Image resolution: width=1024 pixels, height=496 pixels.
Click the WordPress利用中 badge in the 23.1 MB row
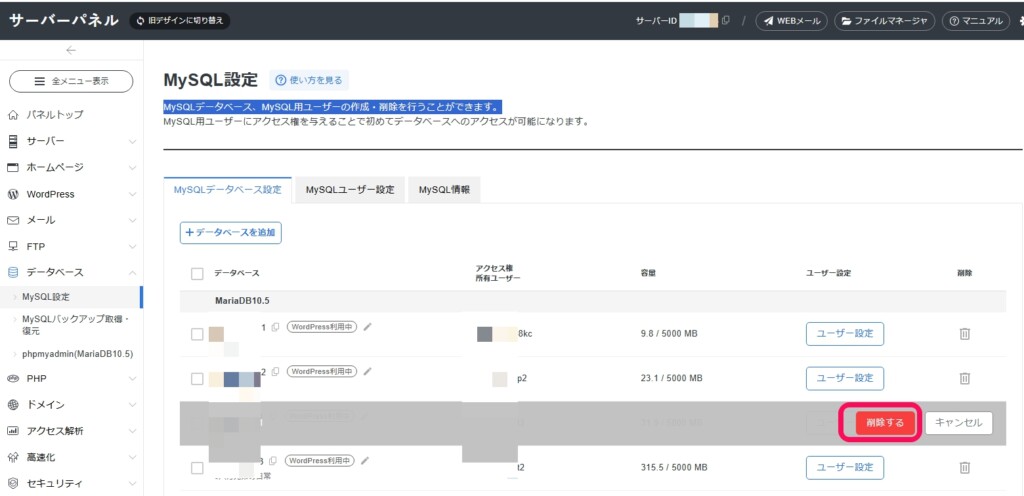tap(322, 371)
